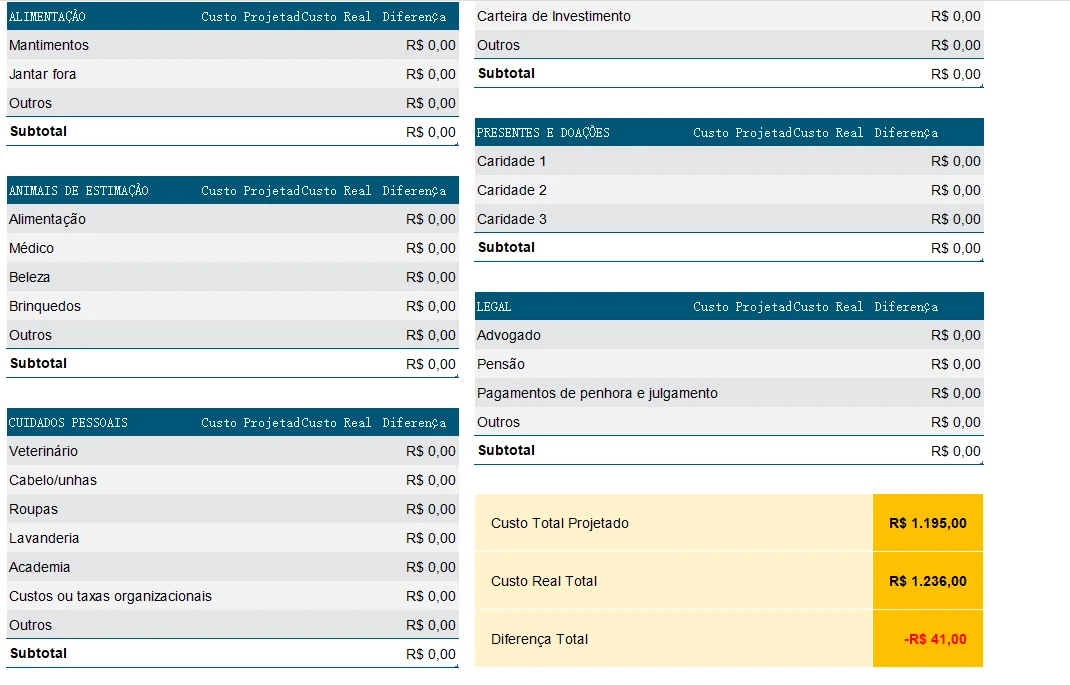Image resolution: width=1070 pixels, height=685 pixels.
Task: Select the Brinquedos cell
Action: [x=45, y=306]
